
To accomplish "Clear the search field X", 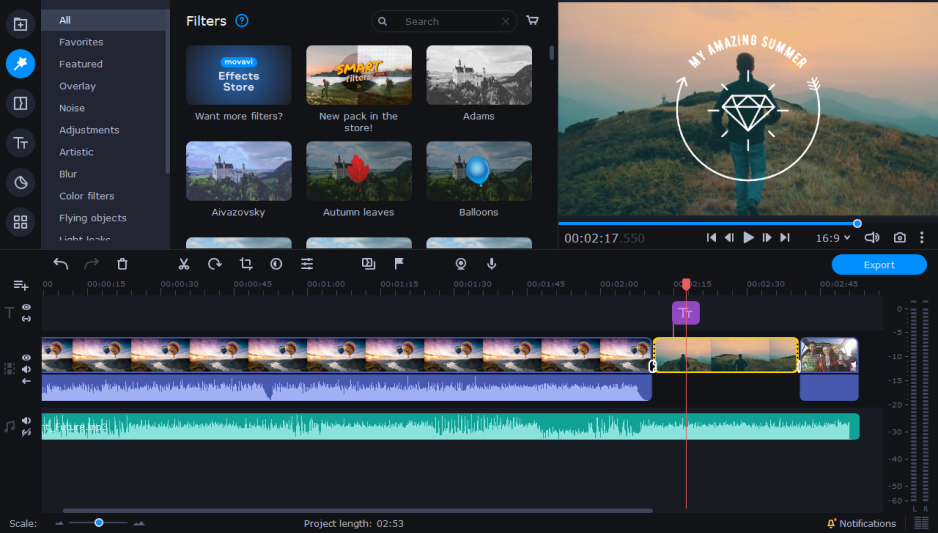I will 505,22.
